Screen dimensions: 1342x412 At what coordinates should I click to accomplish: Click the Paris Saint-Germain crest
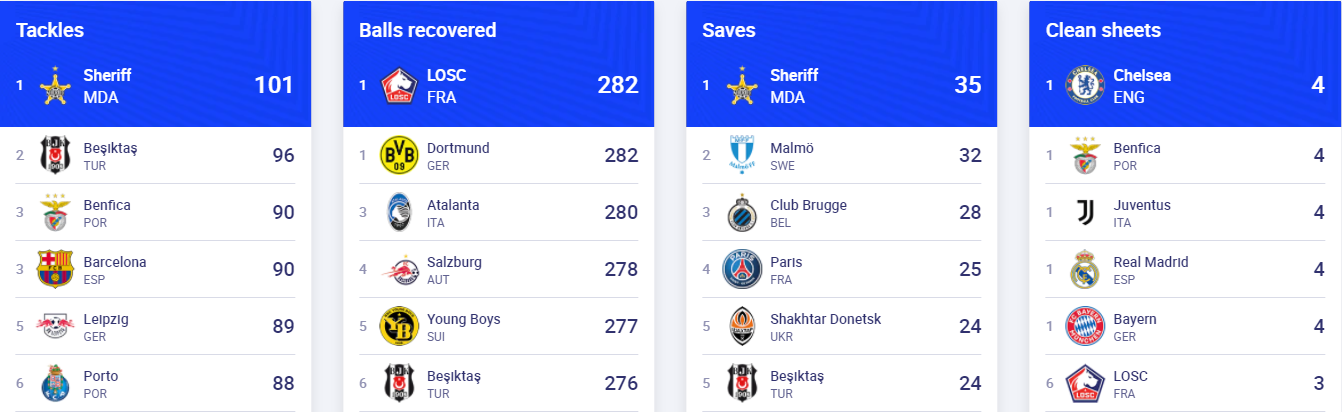pos(742,269)
